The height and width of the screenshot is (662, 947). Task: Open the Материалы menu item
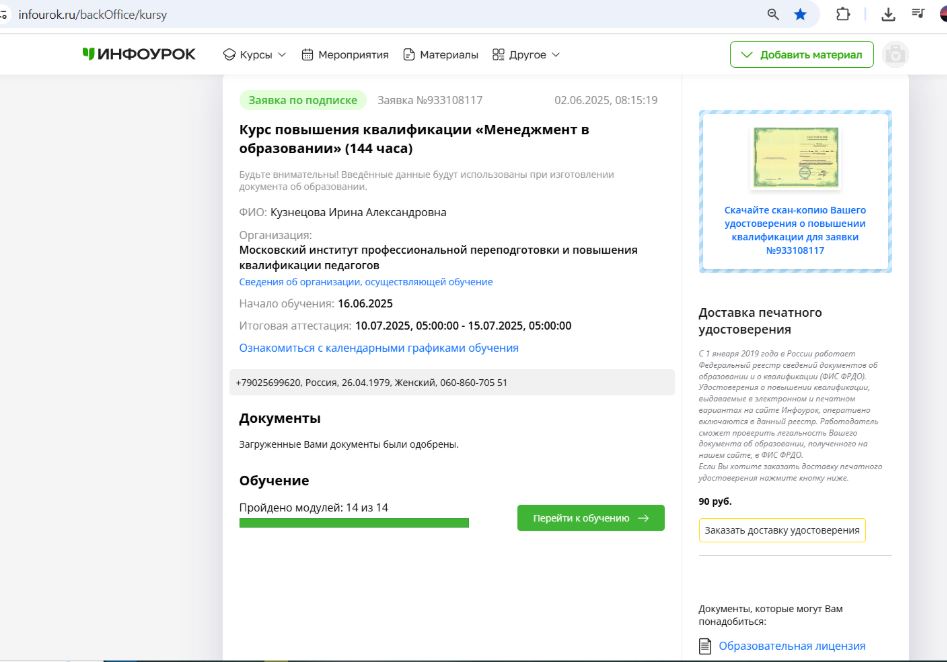click(x=440, y=55)
